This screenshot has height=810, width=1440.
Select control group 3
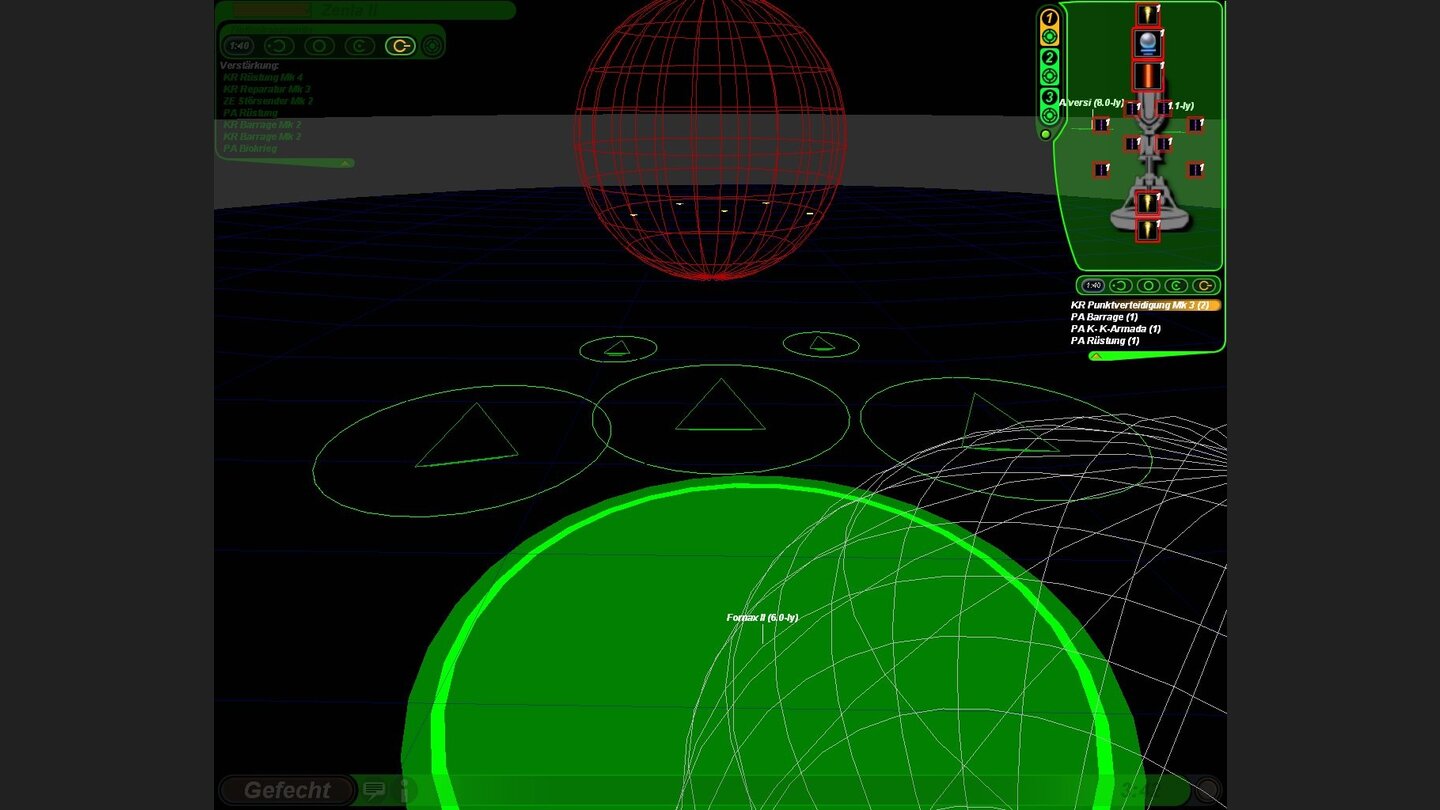1049,97
